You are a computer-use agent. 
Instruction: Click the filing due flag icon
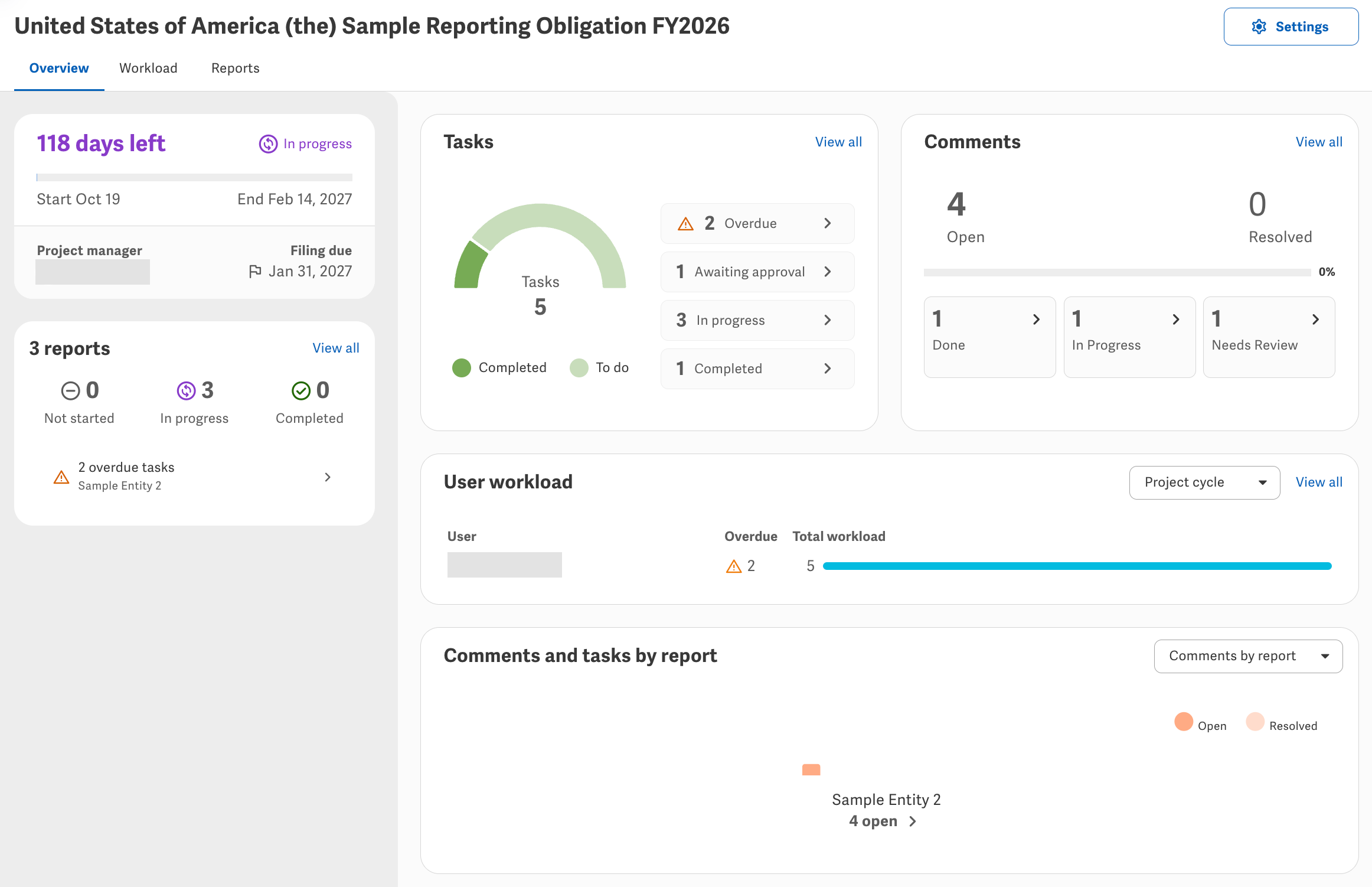click(255, 271)
